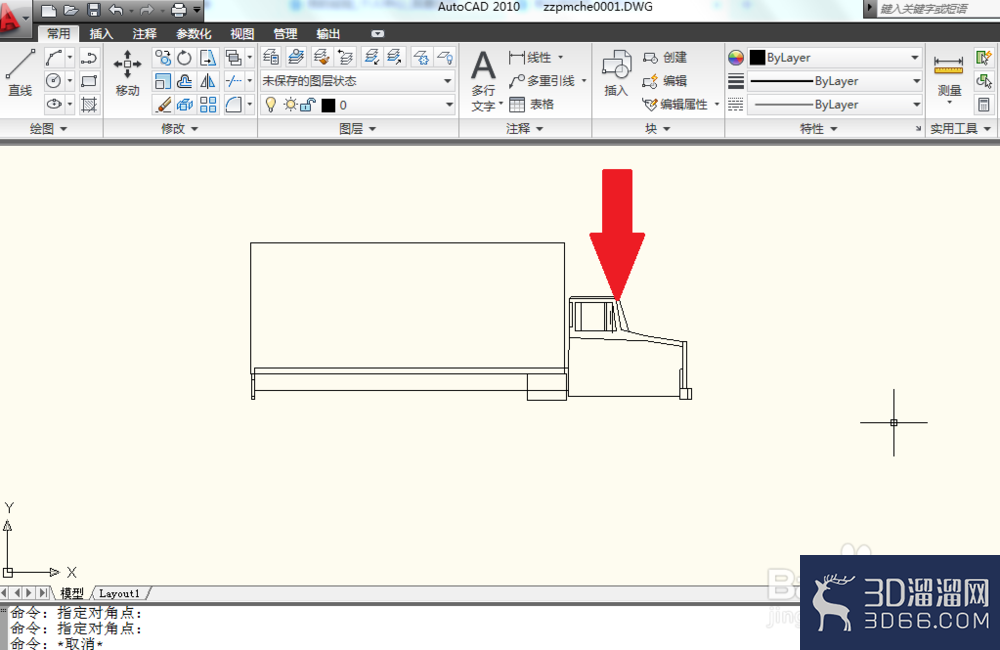
Task: Expand the 绘图 panel flyout
Action: [x=48, y=129]
